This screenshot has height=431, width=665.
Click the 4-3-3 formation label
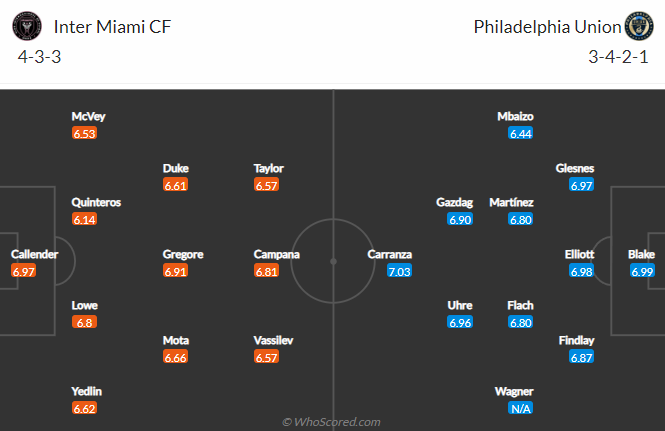pos(39,56)
